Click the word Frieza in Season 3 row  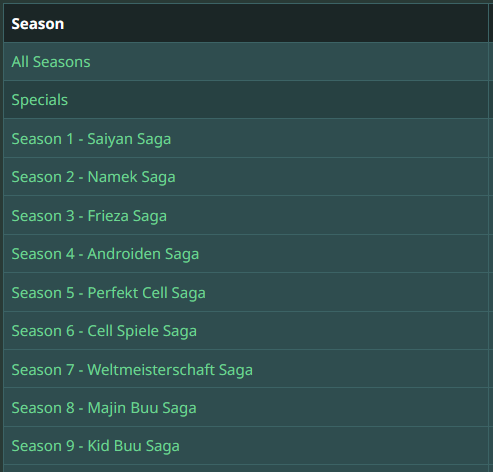pyautogui.click(x=108, y=216)
